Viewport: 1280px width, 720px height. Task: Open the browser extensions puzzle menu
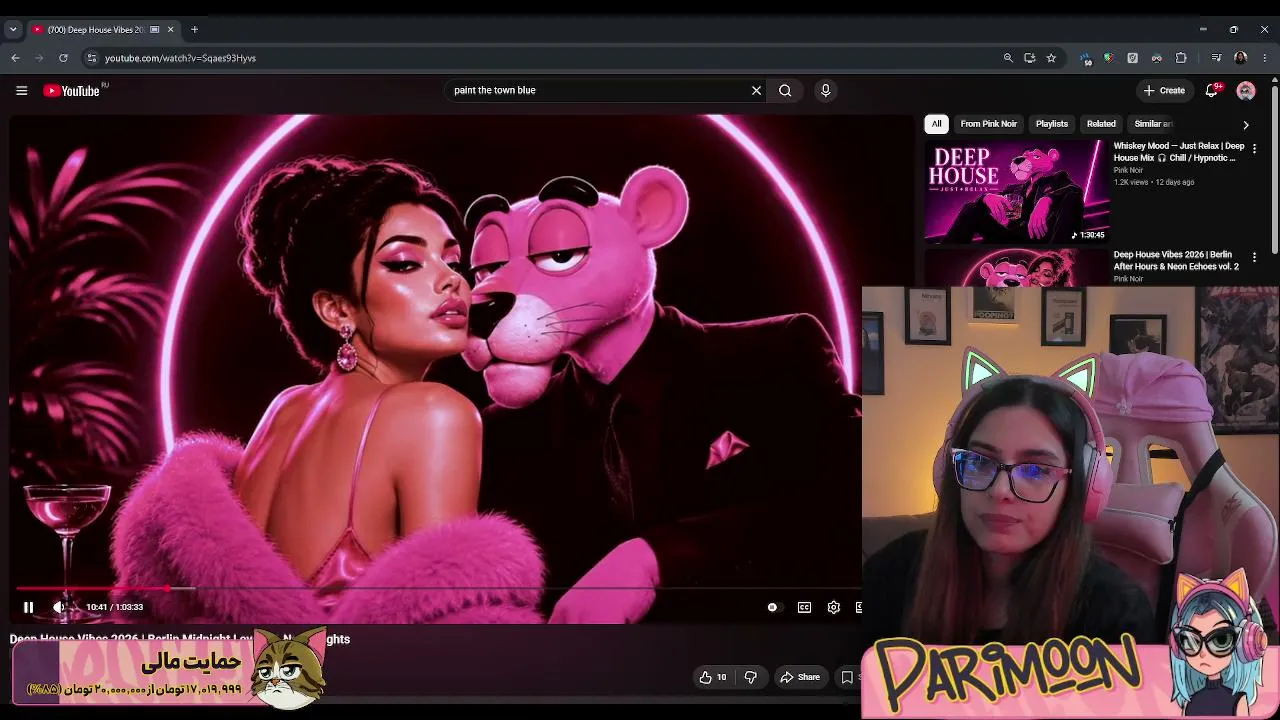click(1181, 58)
